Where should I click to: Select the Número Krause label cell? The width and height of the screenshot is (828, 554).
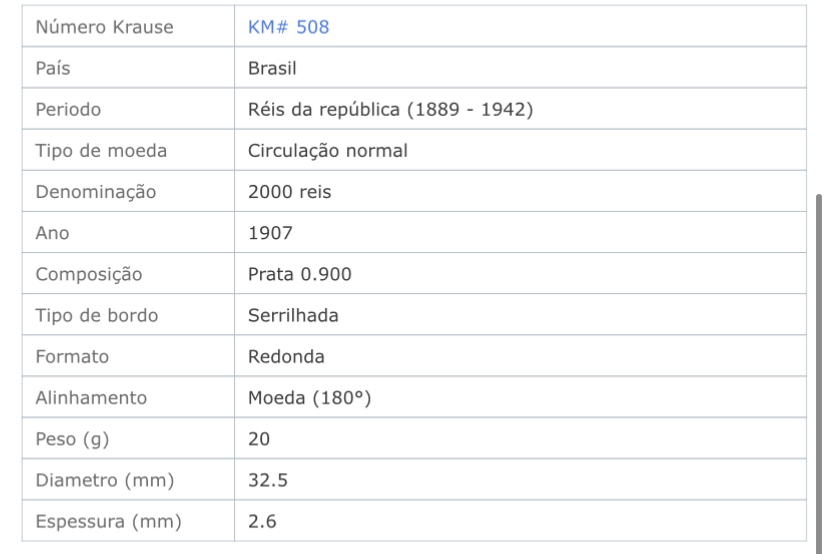pyautogui.click(x=128, y=26)
